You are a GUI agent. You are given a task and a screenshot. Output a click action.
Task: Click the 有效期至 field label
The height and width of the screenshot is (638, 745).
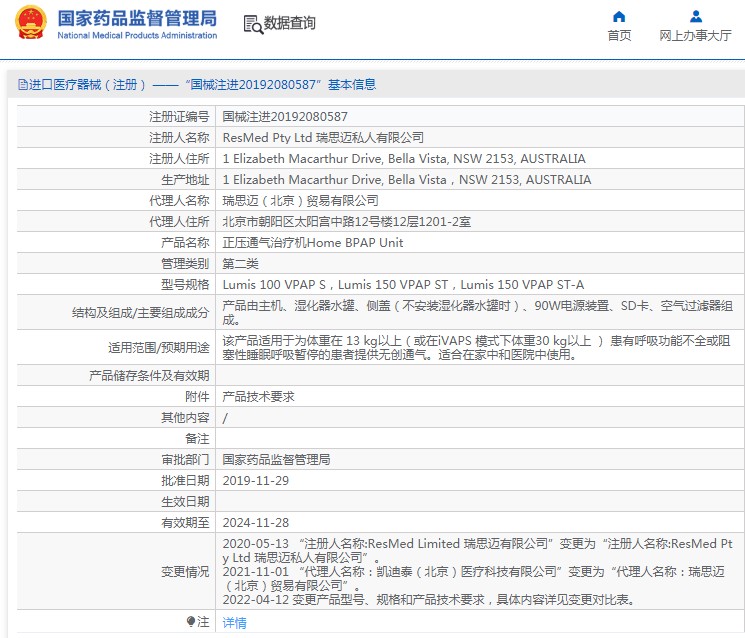click(185, 522)
